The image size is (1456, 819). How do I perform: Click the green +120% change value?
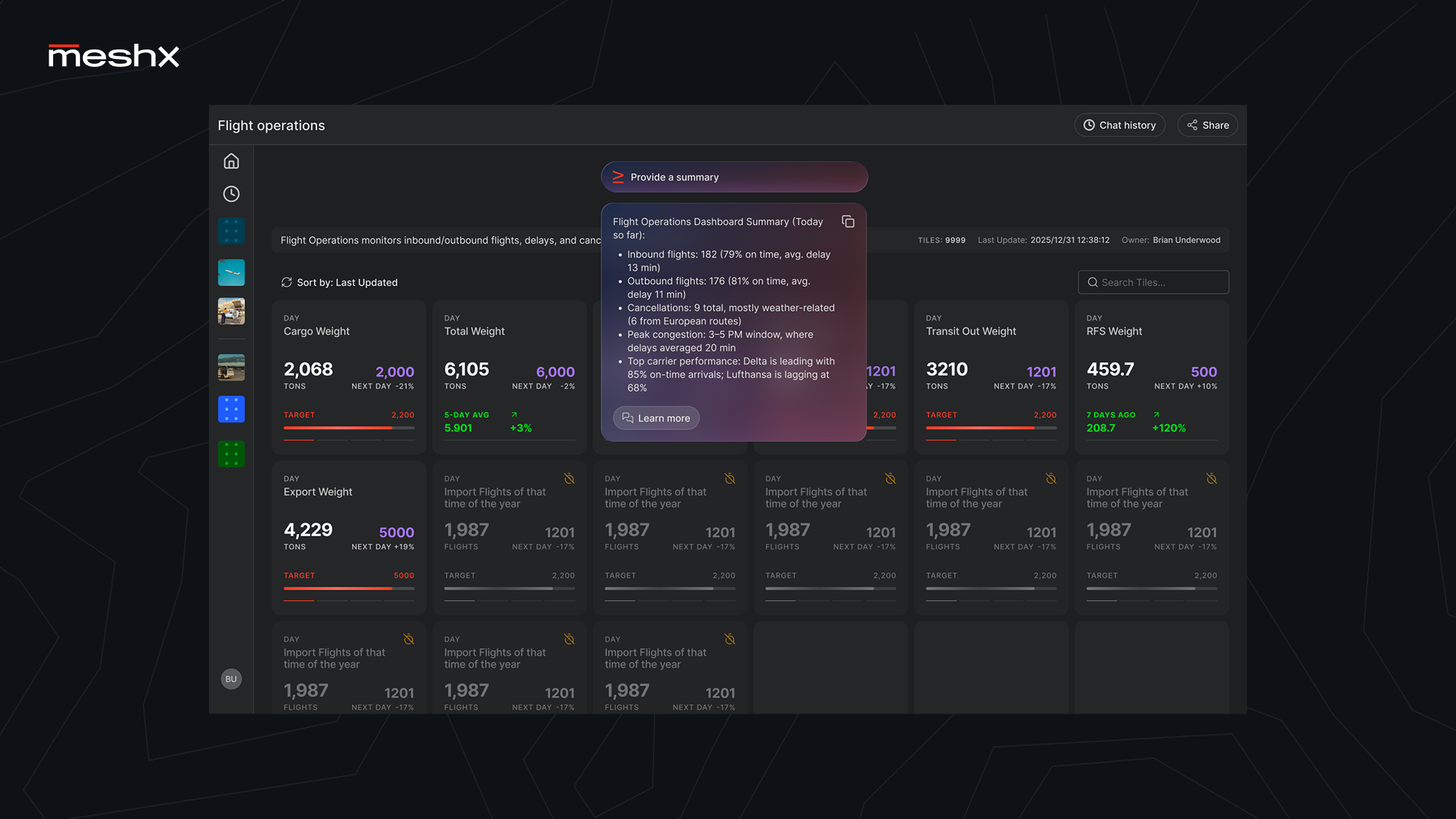[1168, 428]
